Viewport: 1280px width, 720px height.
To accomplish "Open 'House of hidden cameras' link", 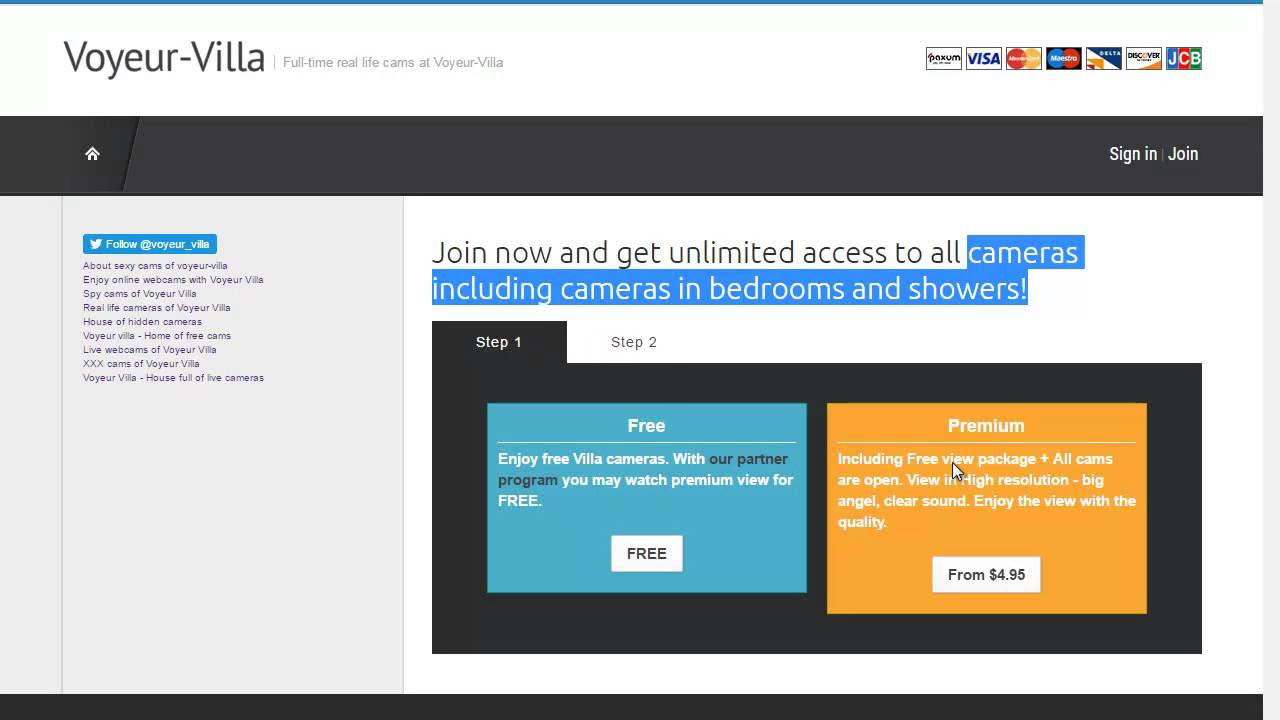I will pos(142,322).
